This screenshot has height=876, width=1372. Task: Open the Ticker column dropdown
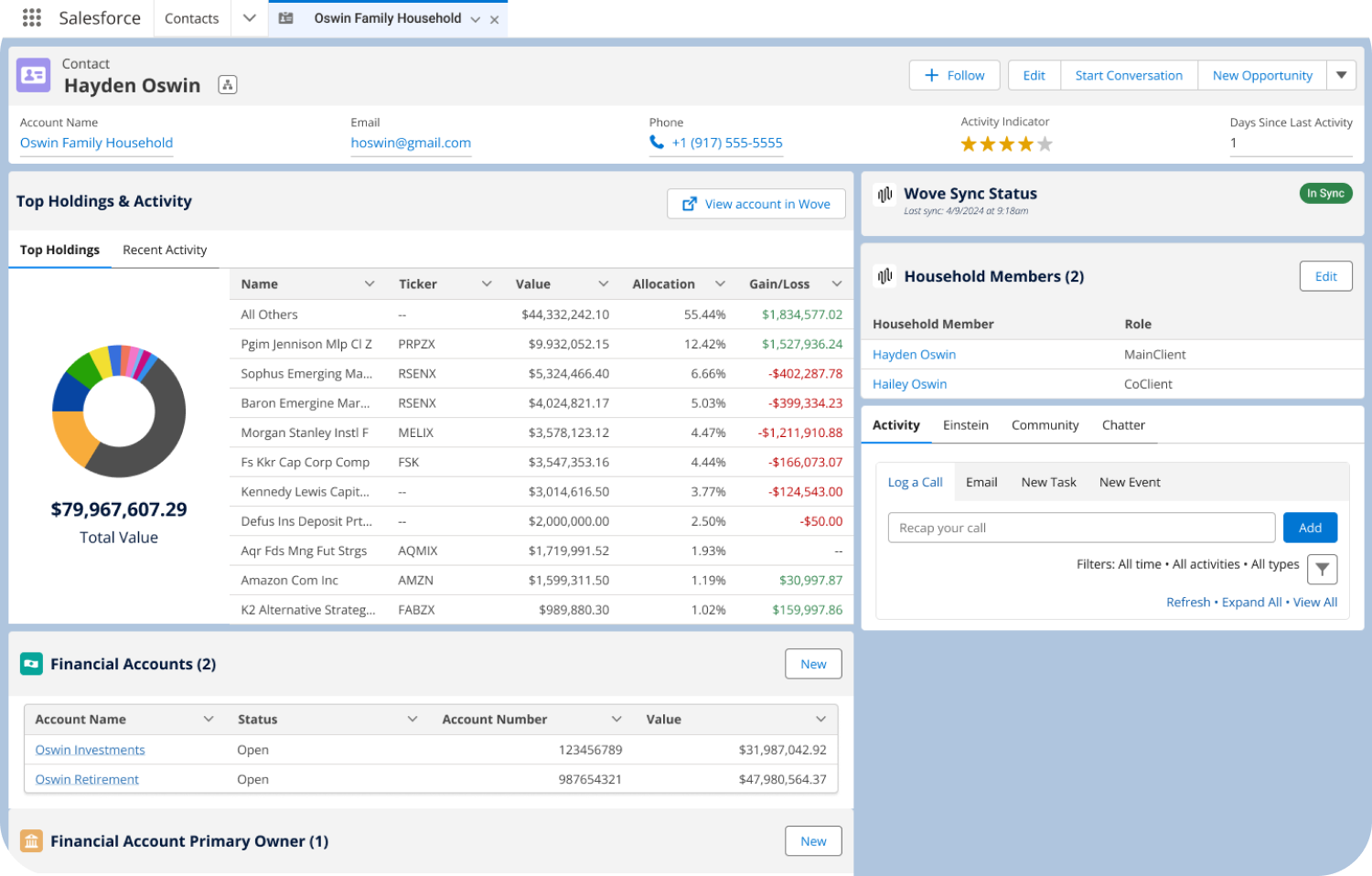coord(487,283)
